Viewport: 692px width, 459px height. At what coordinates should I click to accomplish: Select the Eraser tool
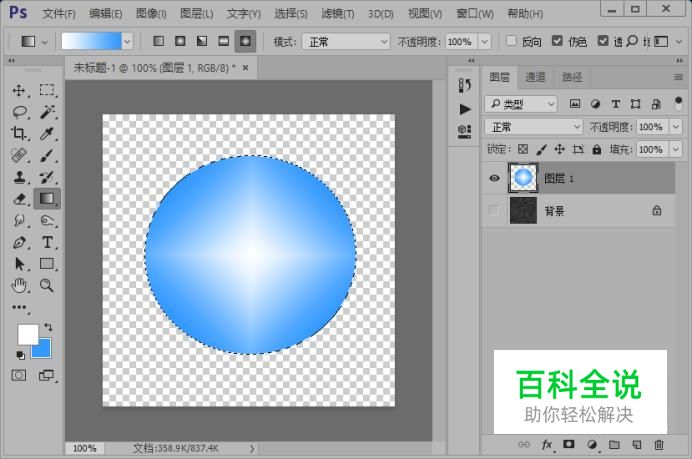[x=20, y=199]
